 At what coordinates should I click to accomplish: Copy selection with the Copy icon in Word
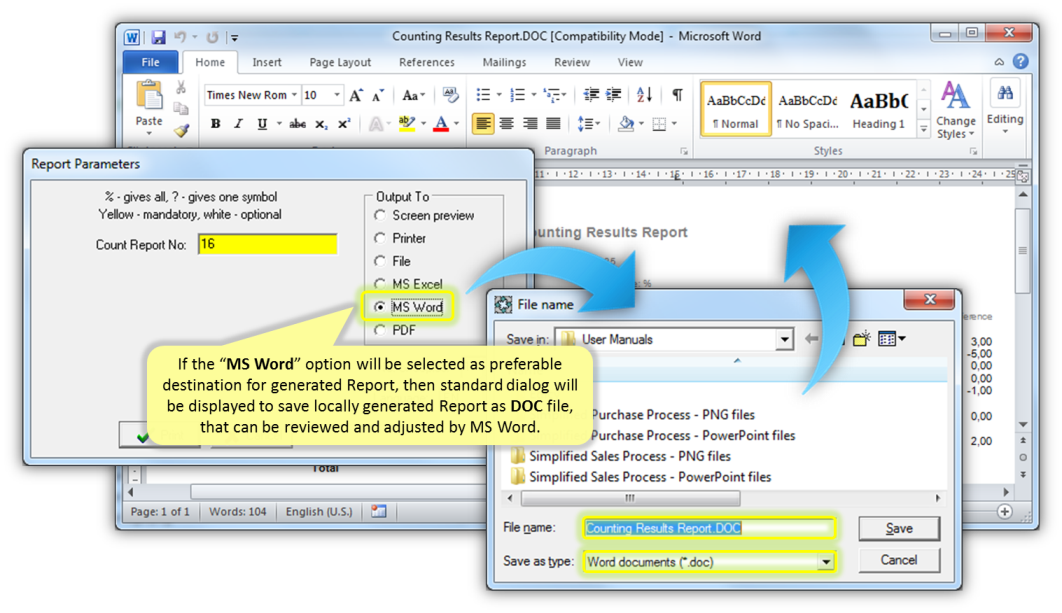tap(181, 108)
